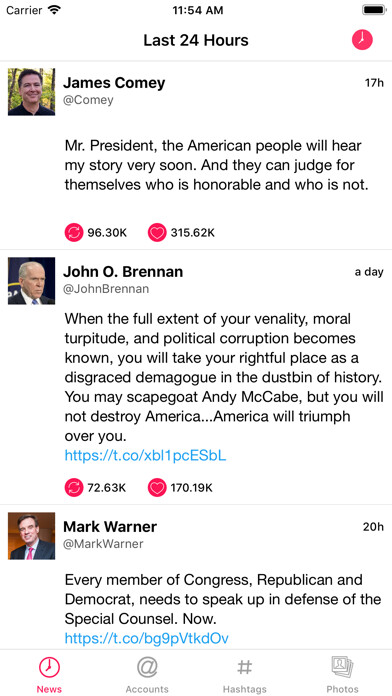Tap James Comey's profile photo
The height and width of the screenshot is (696, 392).
click(32, 92)
